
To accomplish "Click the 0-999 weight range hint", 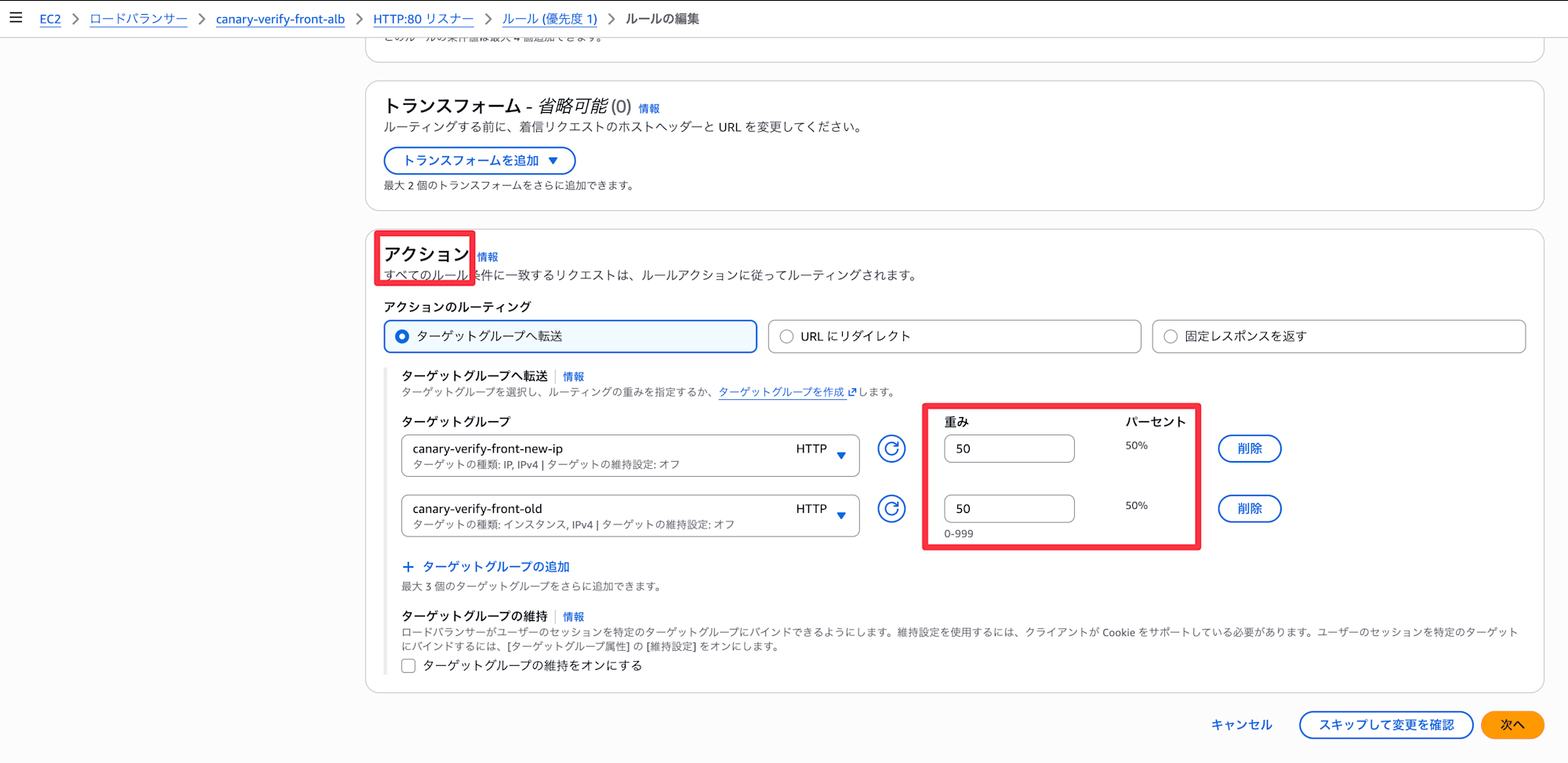I will point(959,534).
